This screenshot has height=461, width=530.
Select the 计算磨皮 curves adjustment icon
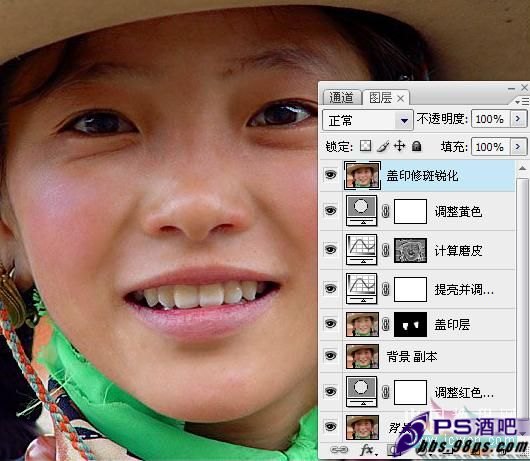pyautogui.click(x=361, y=250)
